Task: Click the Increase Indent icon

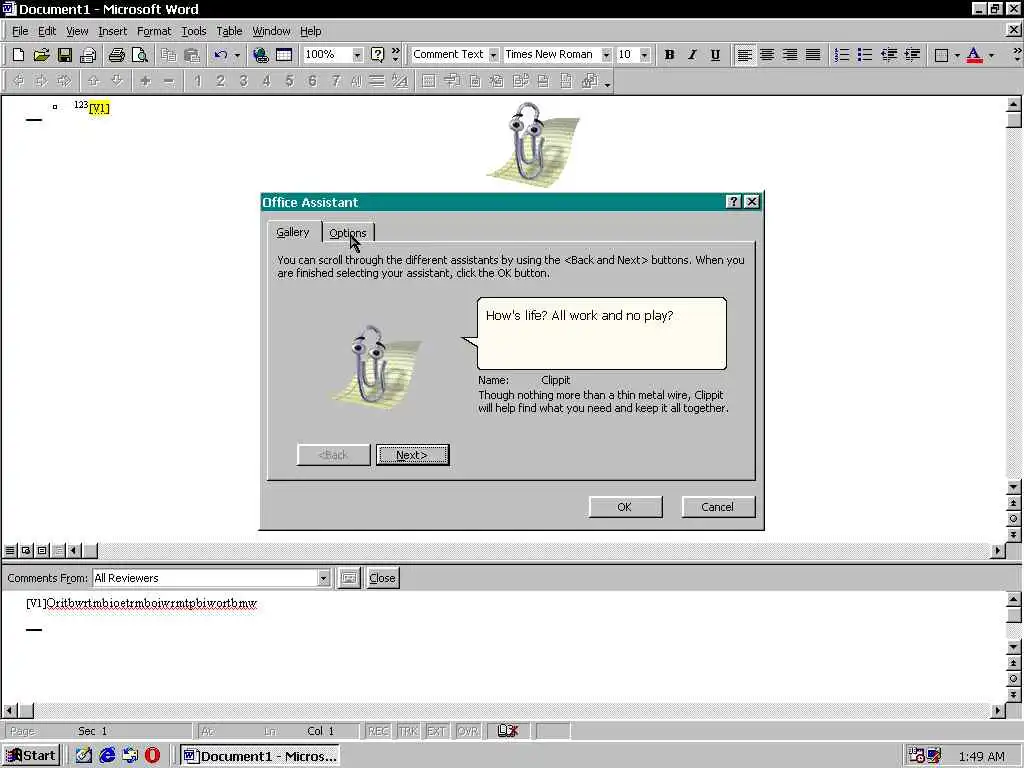Action: (912, 55)
